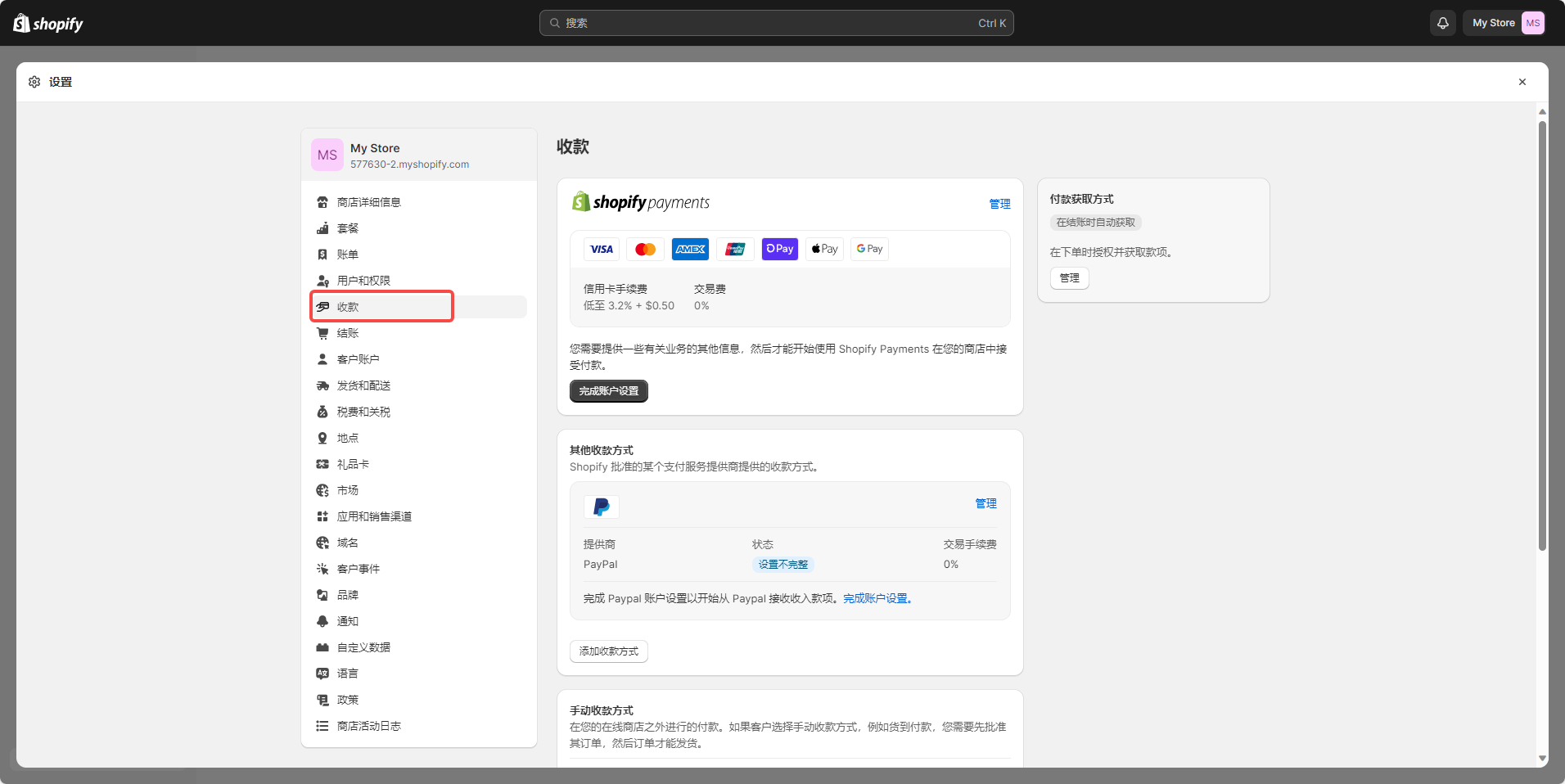Open 税费和关税 settings
Viewport: 1565px width, 784px height.
coord(419,412)
